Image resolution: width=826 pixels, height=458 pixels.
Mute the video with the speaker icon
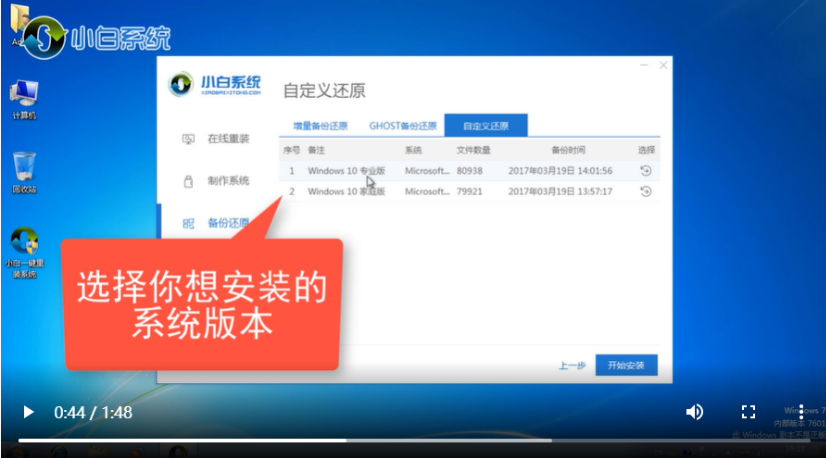coord(694,412)
